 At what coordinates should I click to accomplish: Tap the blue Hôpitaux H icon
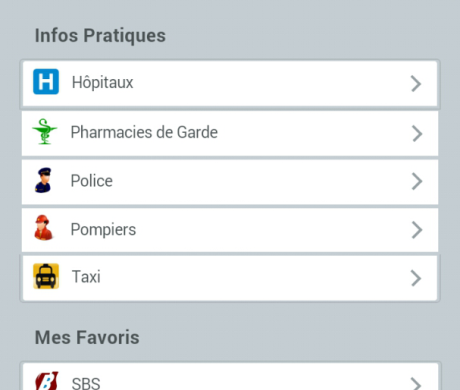pyautogui.click(x=46, y=82)
